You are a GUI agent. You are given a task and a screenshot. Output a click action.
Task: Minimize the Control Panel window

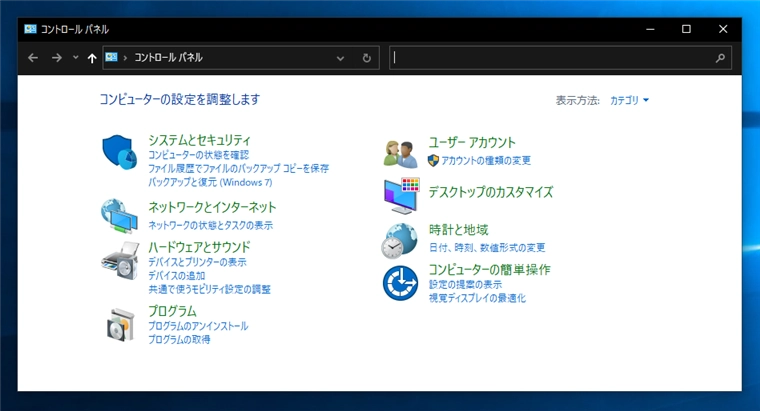pos(650,29)
